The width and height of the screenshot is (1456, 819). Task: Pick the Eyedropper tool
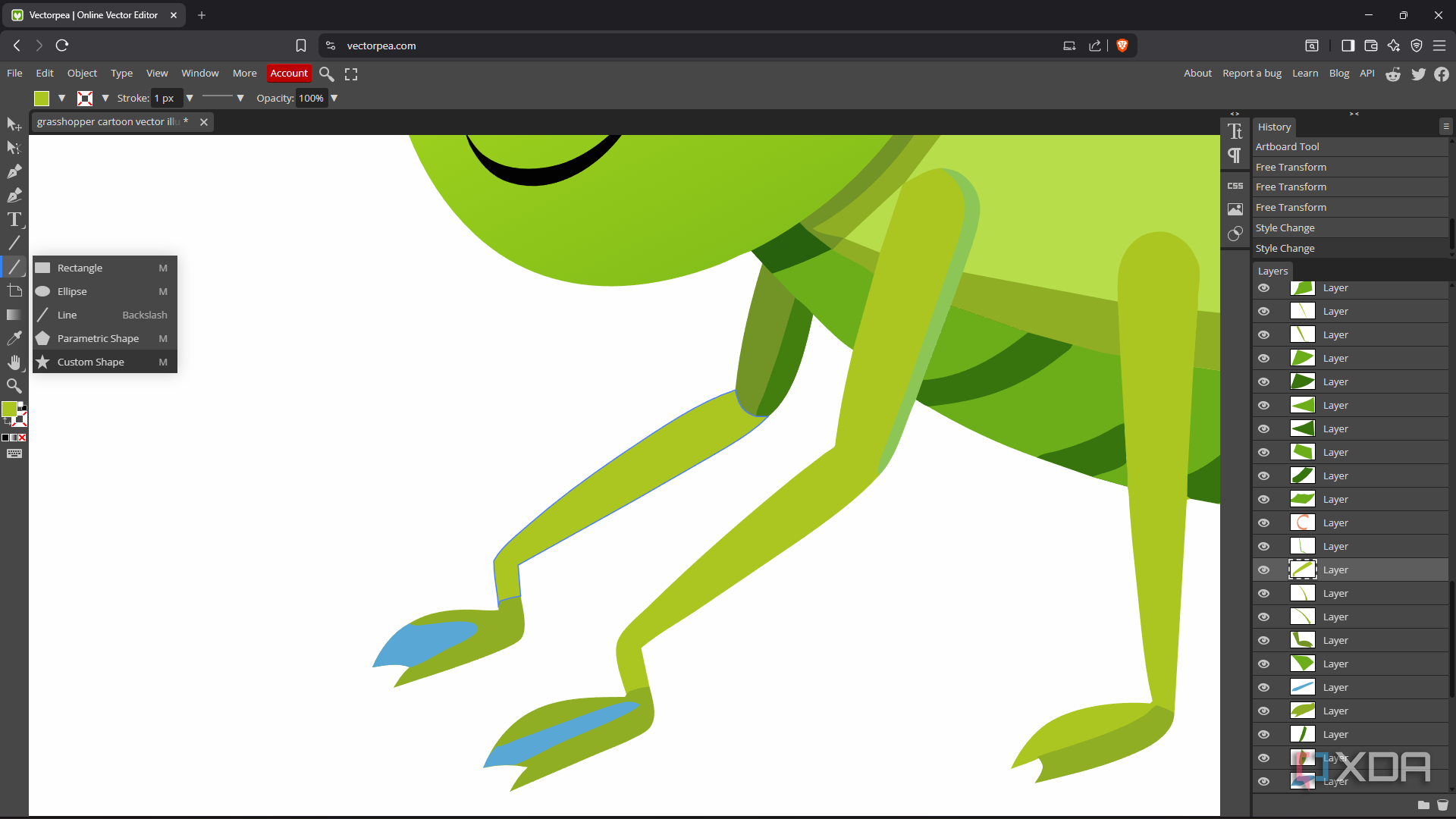pyautogui.click(x=14, y=338)
